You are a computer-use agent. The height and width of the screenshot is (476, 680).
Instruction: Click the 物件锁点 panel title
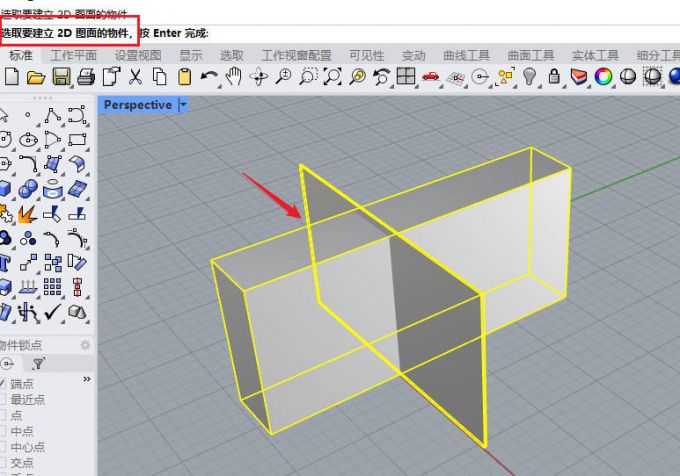(20, 345)
